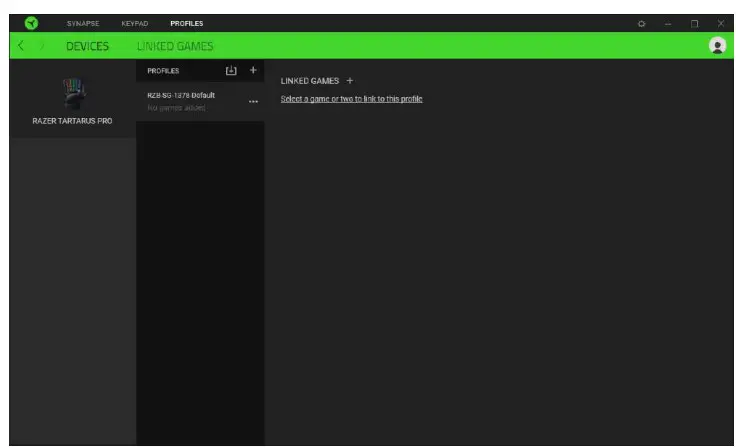Click 'Select a game or two to link' link
This screenshot has height=448, width=736.
point(351,99)
